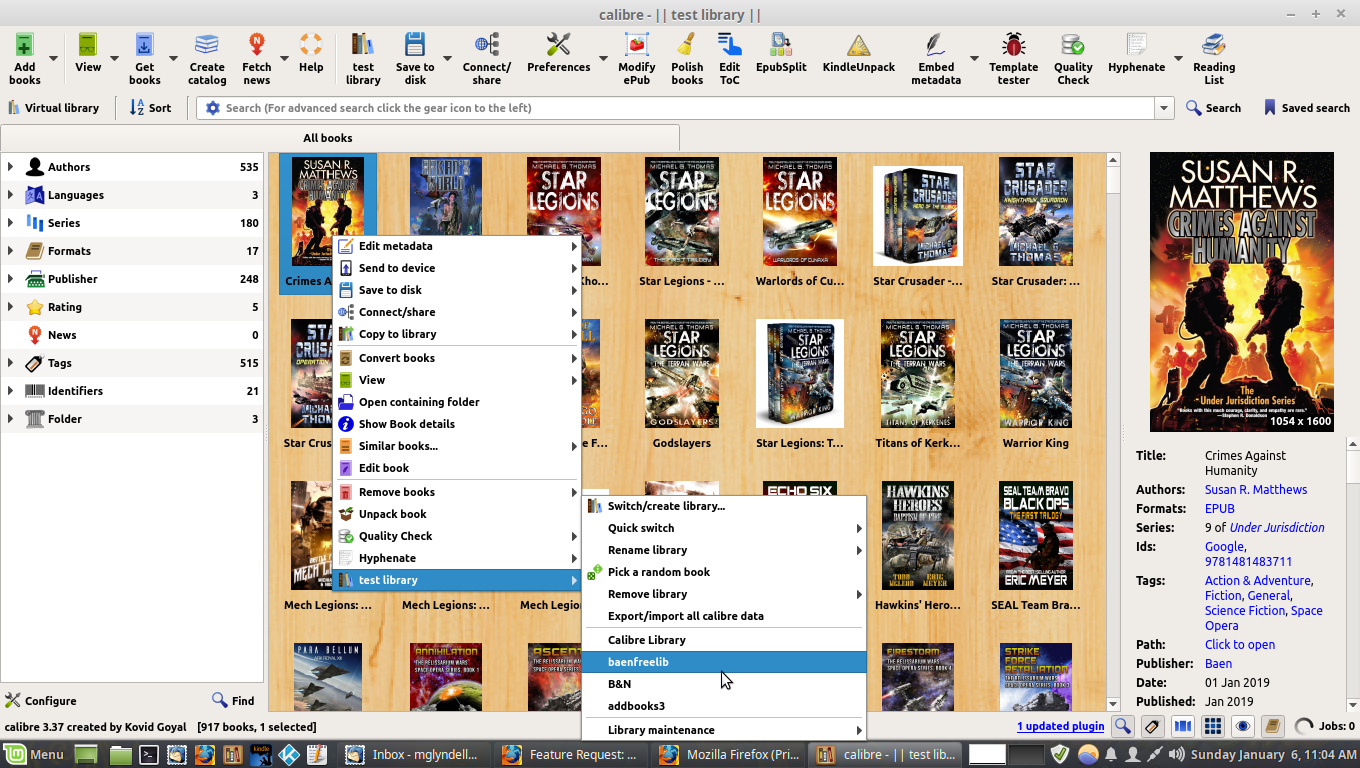The height and width of the screenshot is (768, 1360).
Task: Launch Firefox from the taskbar panel
Action: [x=204, y=755]
